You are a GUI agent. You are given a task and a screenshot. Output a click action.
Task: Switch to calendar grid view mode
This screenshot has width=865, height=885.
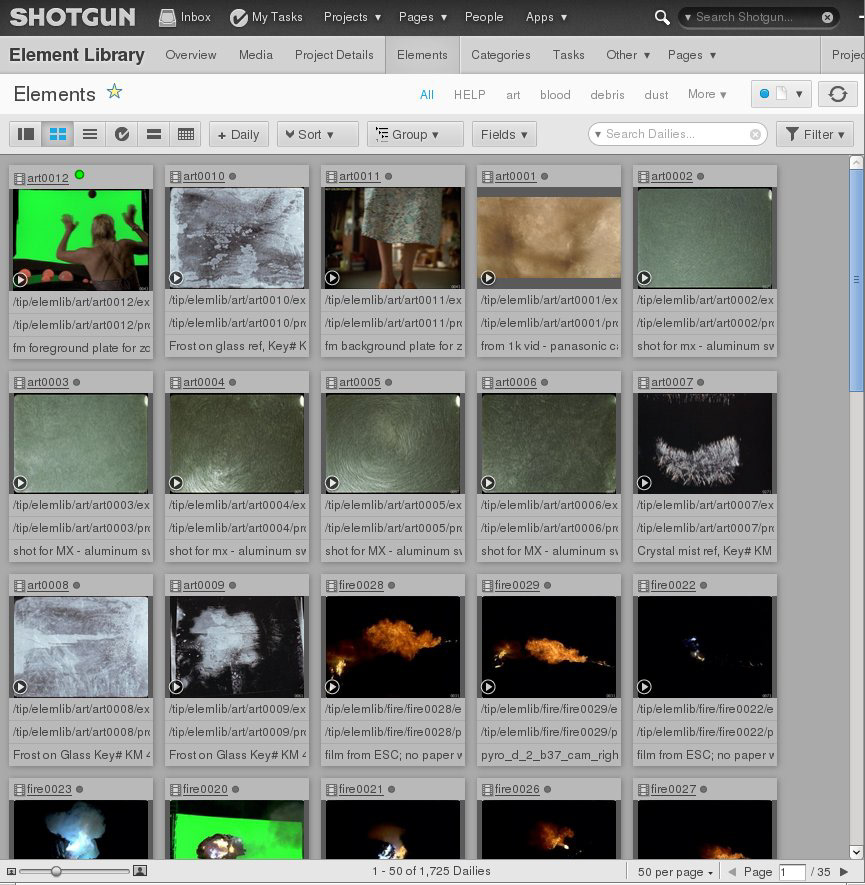pyautogui.click(x=186, y=134)
